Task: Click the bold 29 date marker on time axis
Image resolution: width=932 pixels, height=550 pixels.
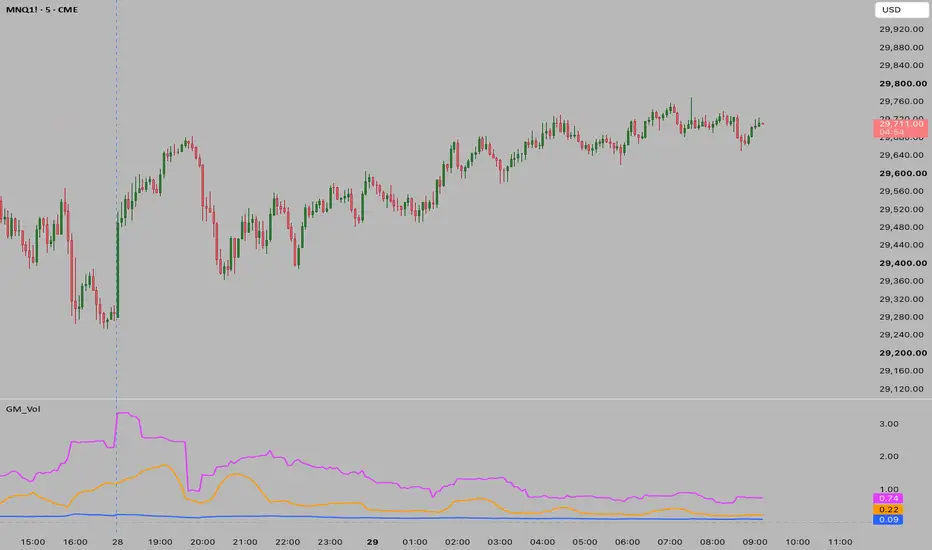Action: [373, 542]
